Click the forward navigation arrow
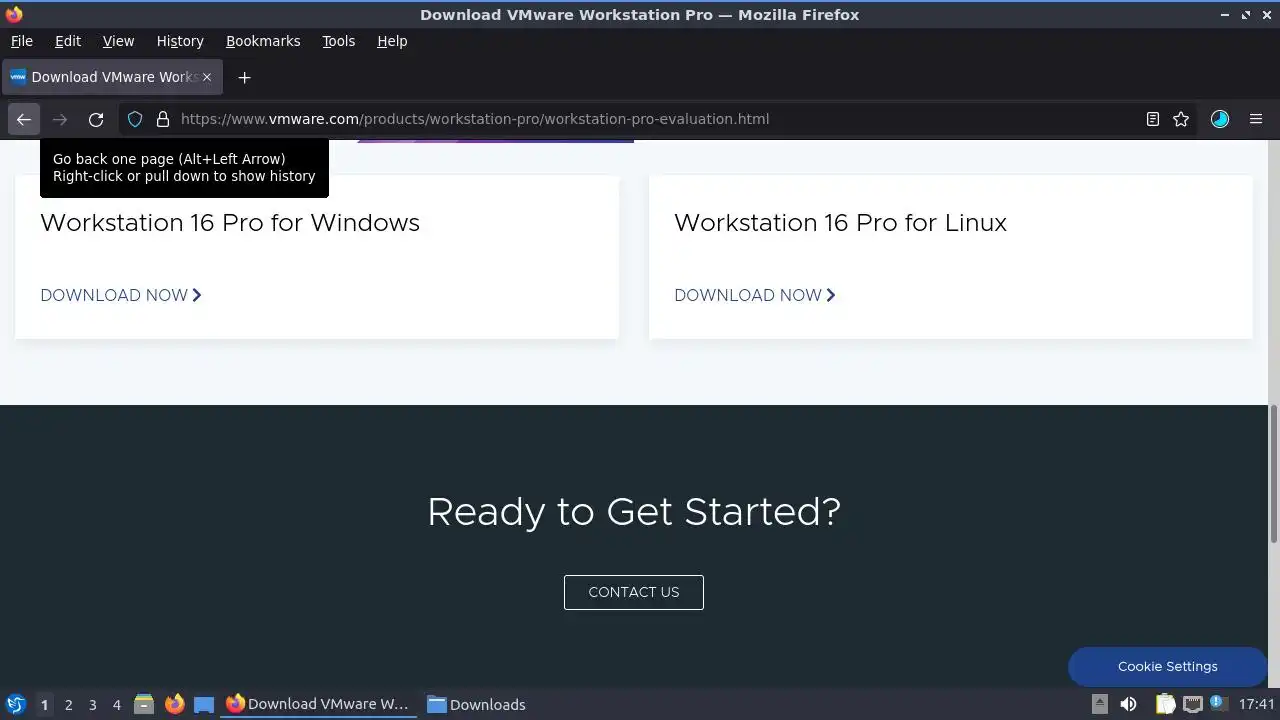This screenshot has width=1280, height=720. point(60,119)
